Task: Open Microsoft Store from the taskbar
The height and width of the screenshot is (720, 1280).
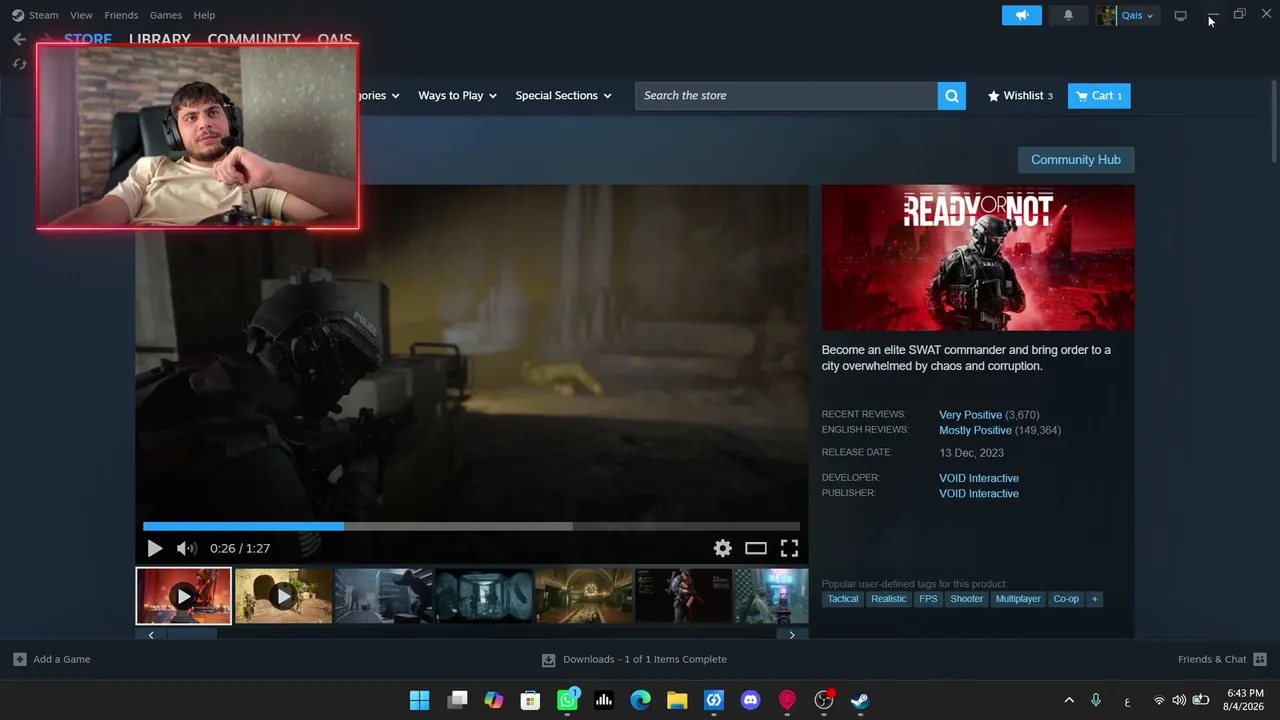Action: [x=530, y=700]
